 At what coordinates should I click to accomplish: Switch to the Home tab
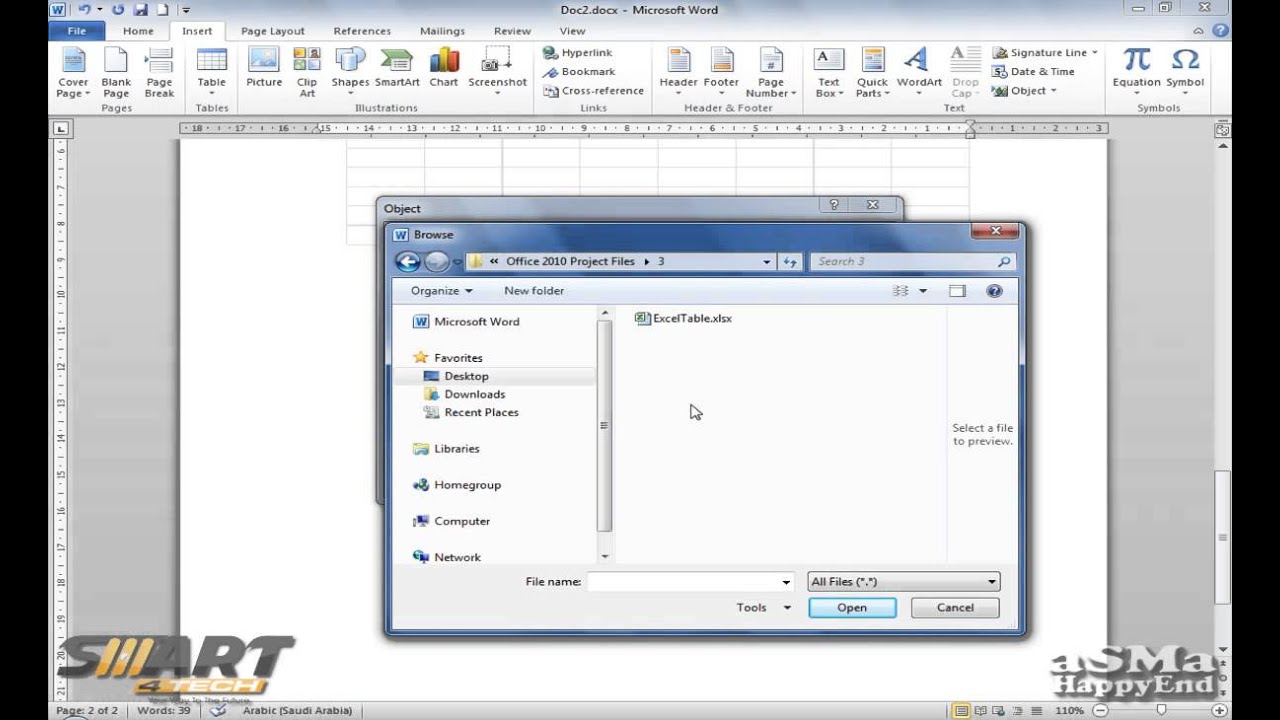tap(139, 31)
